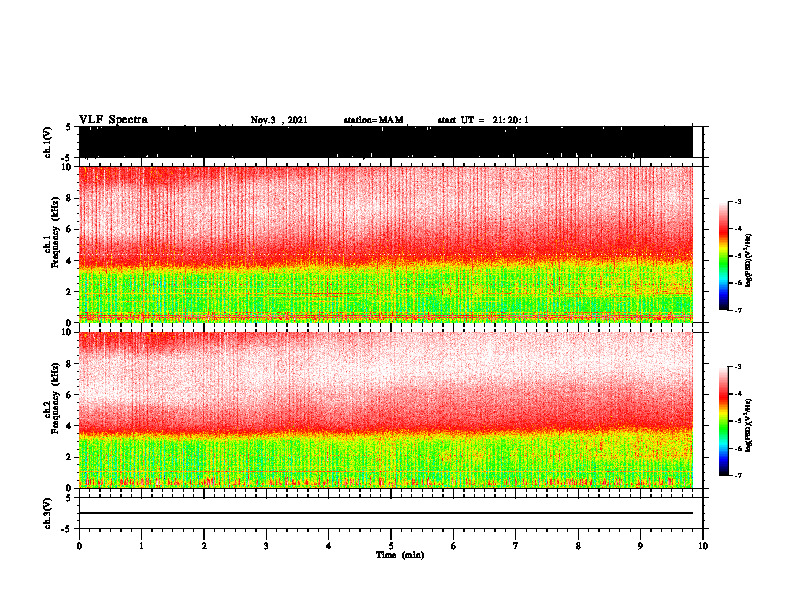Click the "5" minute time tick label
This screenshot has height=612, width=792.
click(391, 546)
